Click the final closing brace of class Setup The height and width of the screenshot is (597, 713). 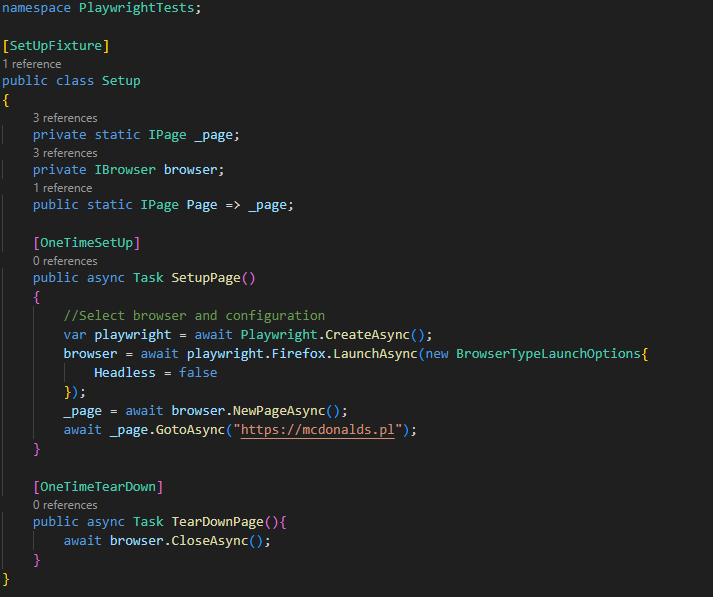[6, 579]
